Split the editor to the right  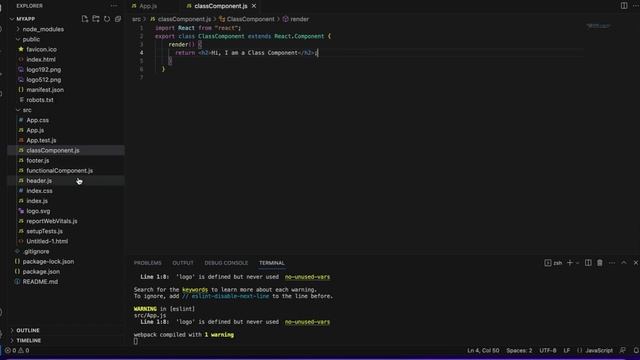(624, 6)
